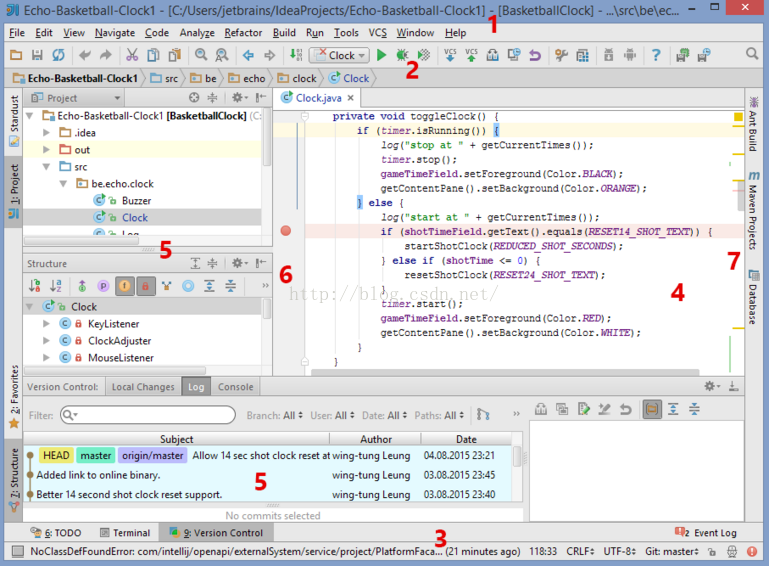Select the Buzzer class in Project tree
The image size is (769, 566).
pos(136,201)
